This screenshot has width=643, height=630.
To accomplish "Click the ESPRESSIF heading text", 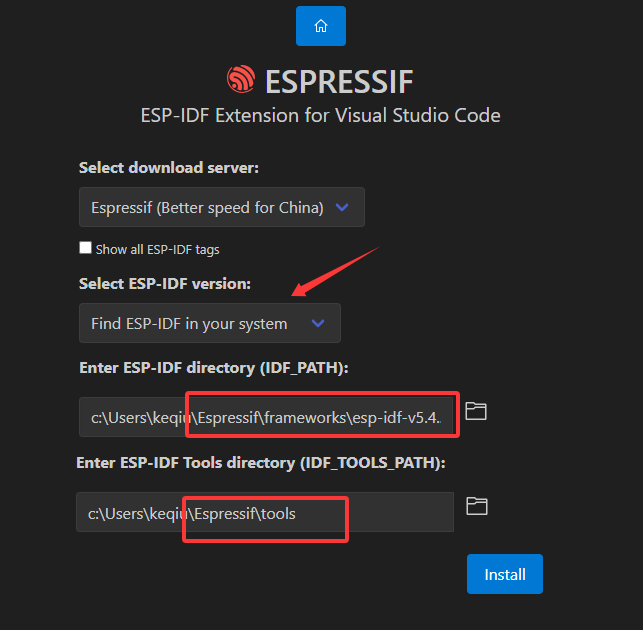I will tap(338, 81).
